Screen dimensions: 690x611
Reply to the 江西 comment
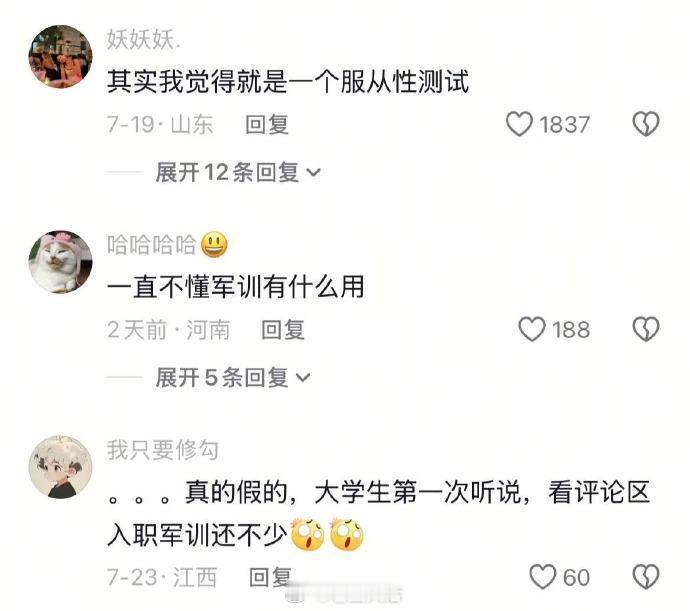click(270, 578)
